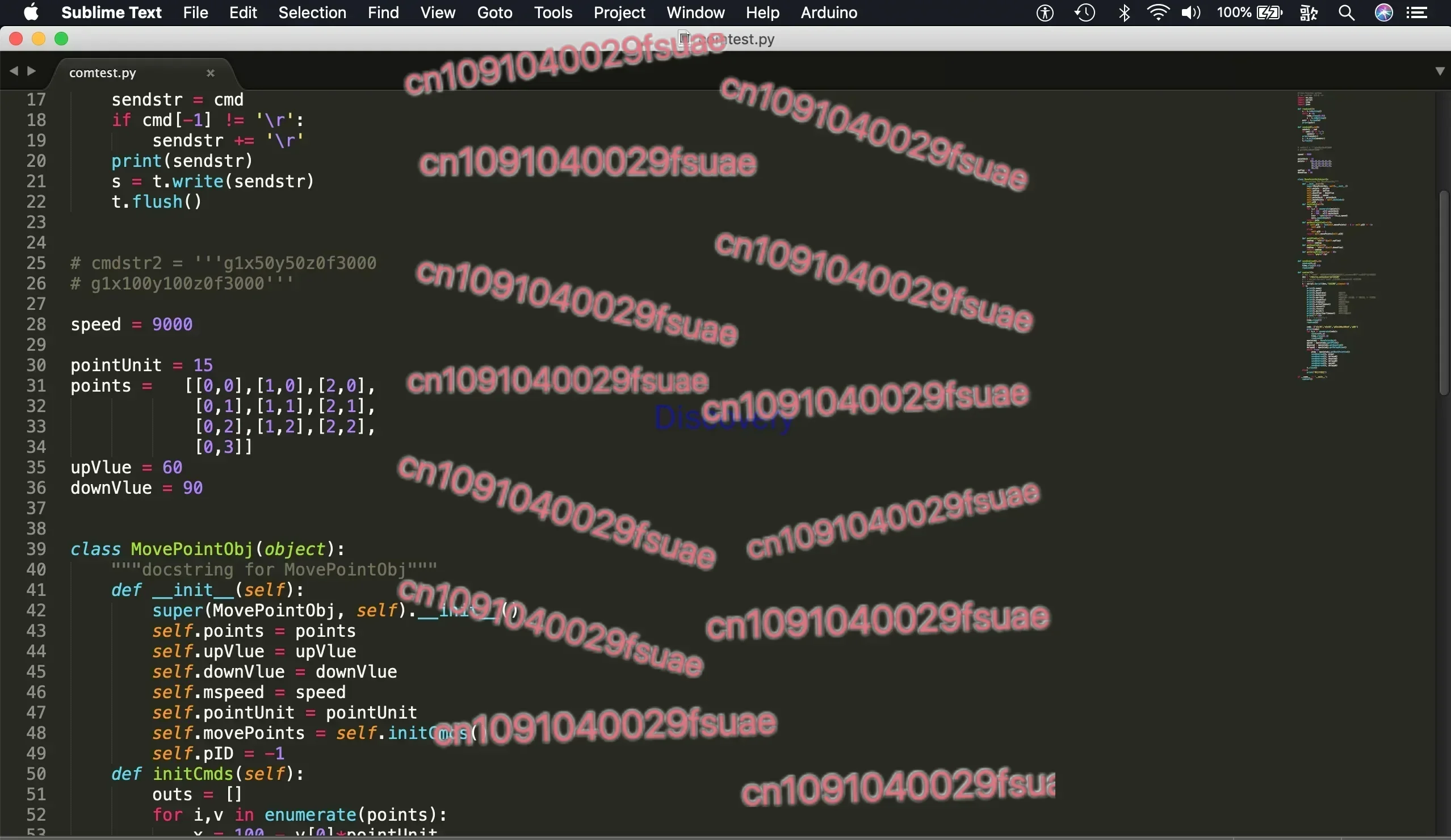1451x840 pixels.
Task: Click on 'self.mspeed = speed' line
Action: tap(249, 692)
